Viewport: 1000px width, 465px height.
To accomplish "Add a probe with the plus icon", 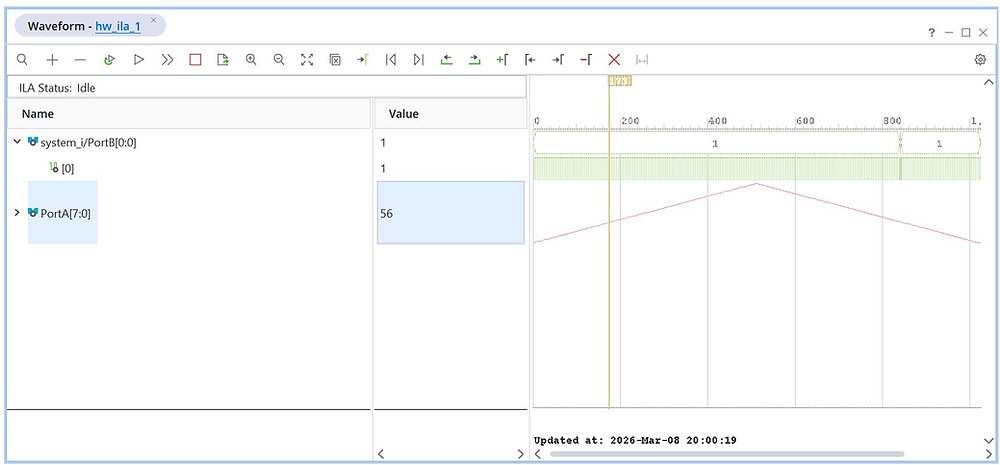I will point(52,59).
